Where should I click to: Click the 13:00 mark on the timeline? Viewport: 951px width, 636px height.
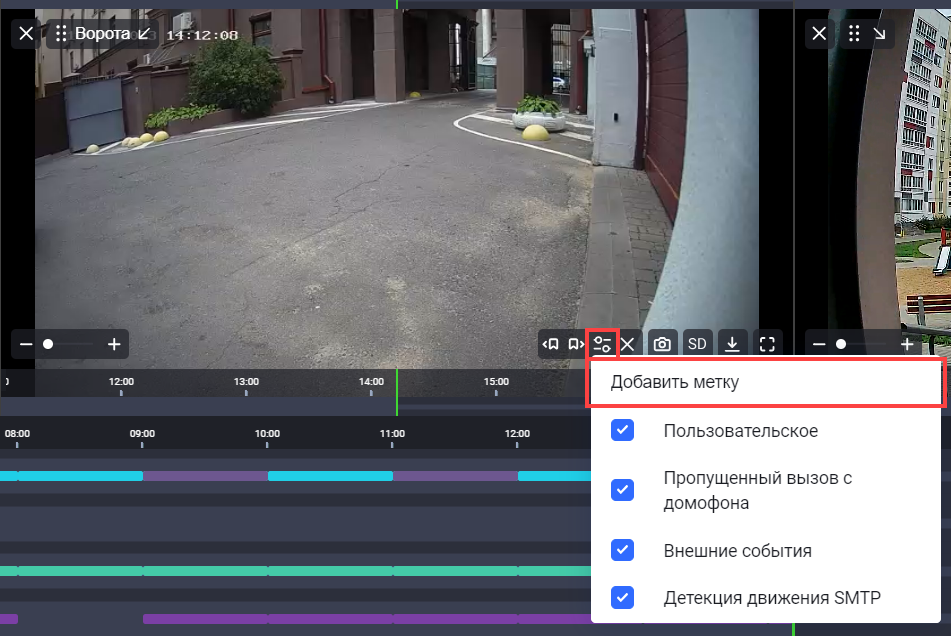pyautogui.click(x=246, y=384)
